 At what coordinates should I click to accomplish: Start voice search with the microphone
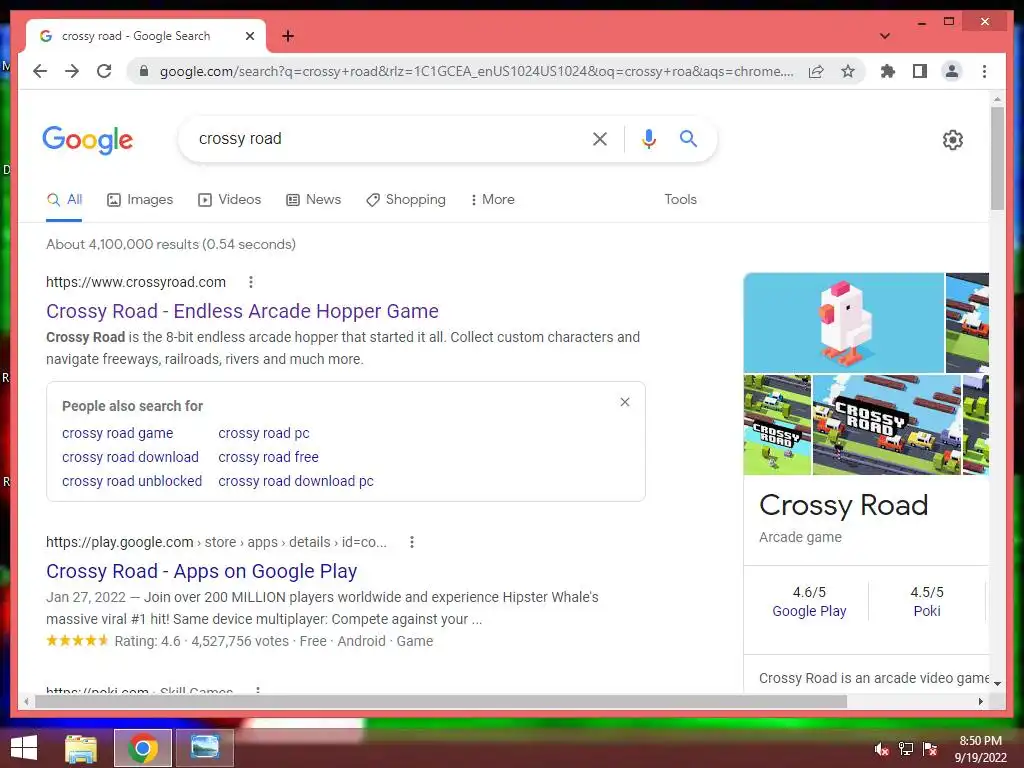click(648, 138)
